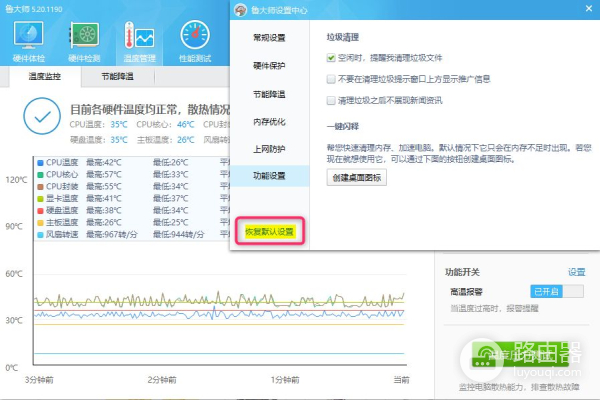Click 最高:57℃ value in CPU核心 row
Image resolution: width=600 pixels, height=400 pixels.
point(103,175)
